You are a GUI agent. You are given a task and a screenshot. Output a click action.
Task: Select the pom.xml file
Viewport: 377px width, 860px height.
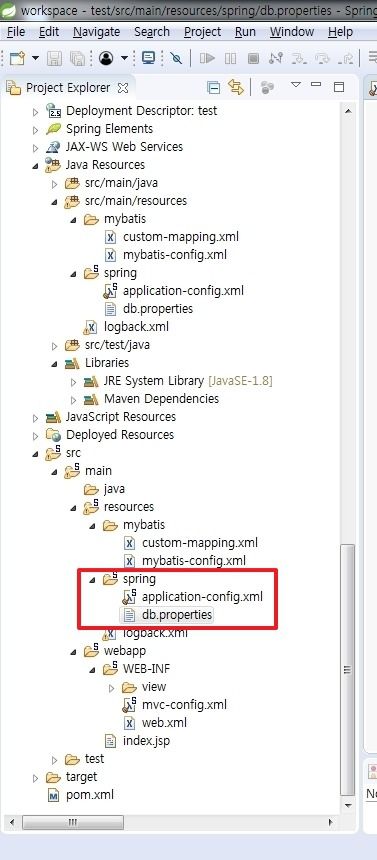[90, 795]
